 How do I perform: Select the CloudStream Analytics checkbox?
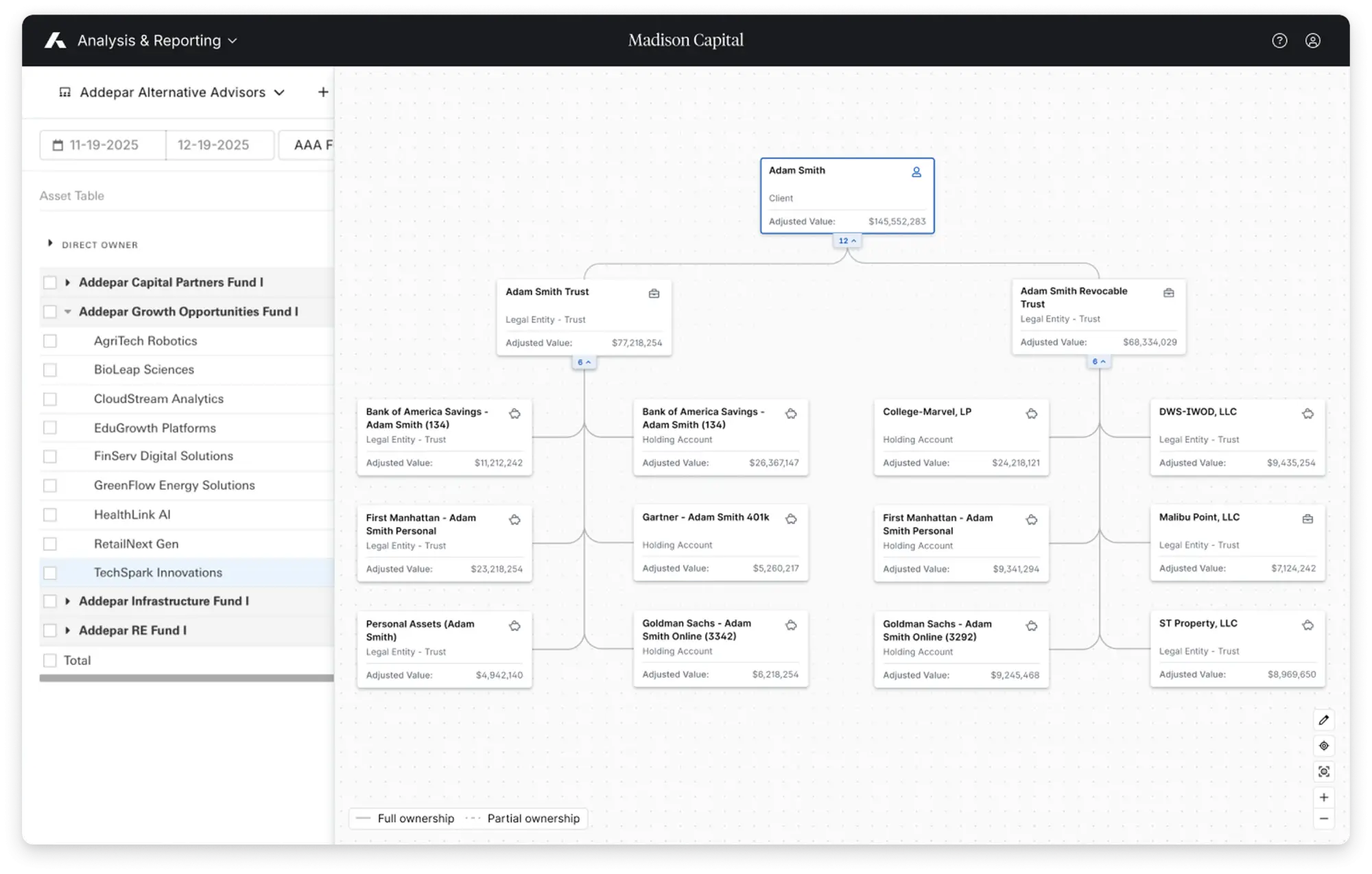(x=49, y=399)
